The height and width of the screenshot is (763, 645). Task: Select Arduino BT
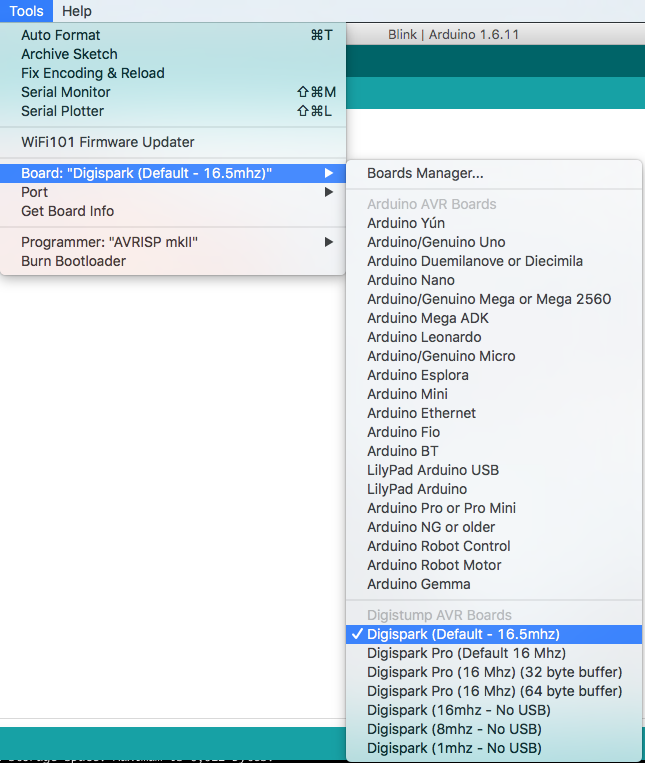[x=494, y=451]
